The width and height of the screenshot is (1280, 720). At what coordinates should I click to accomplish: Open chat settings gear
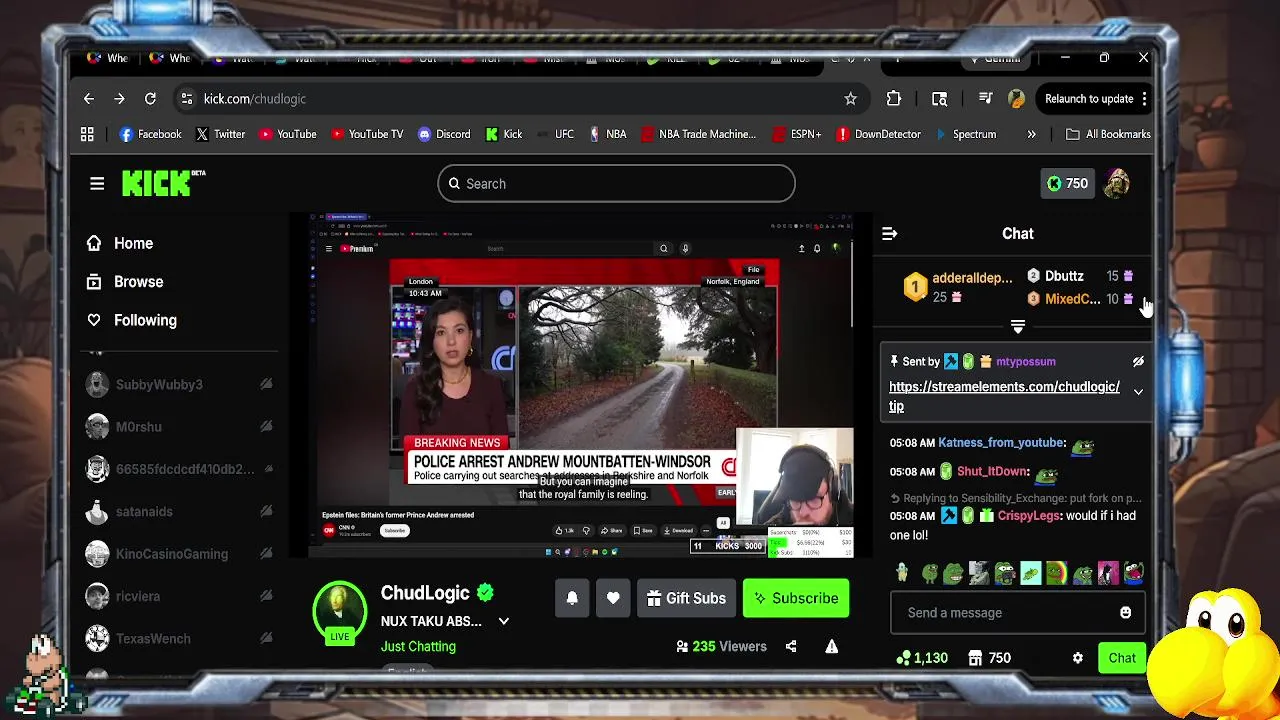tap(1077, 658)
